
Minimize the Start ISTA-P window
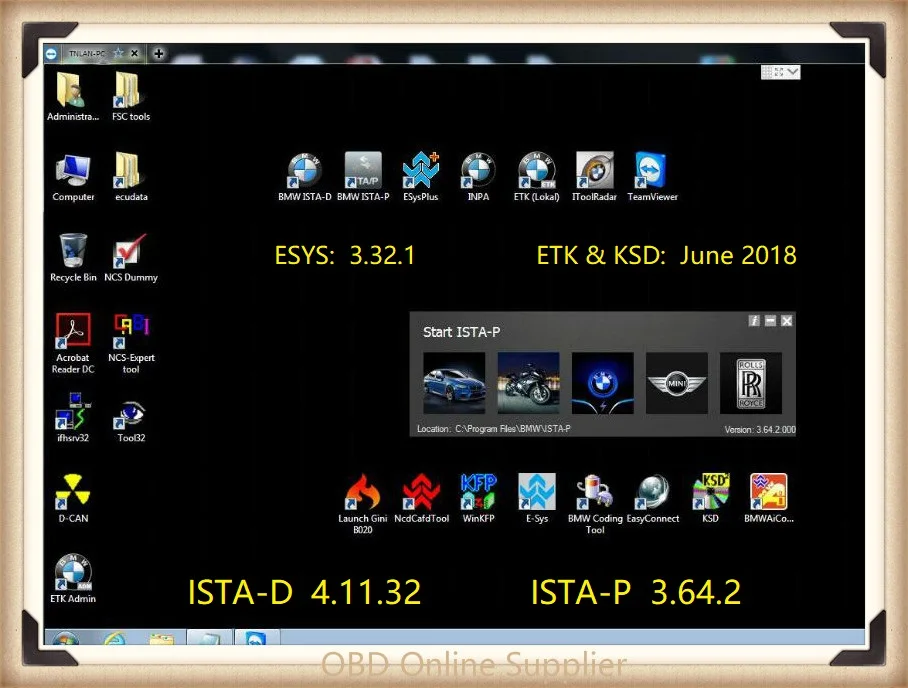coord(770,321)
